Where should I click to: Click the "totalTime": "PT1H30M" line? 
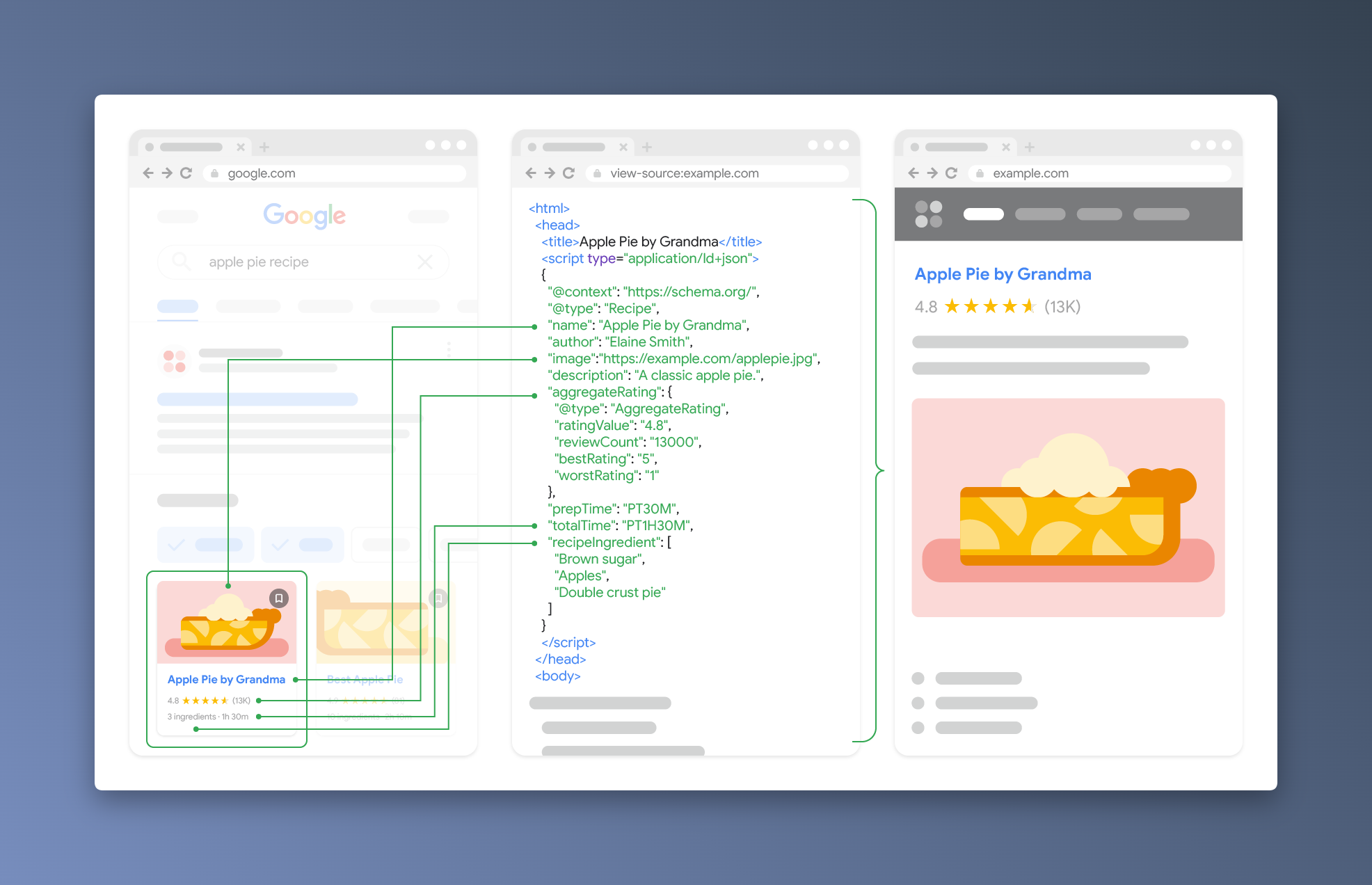(621, 525)
